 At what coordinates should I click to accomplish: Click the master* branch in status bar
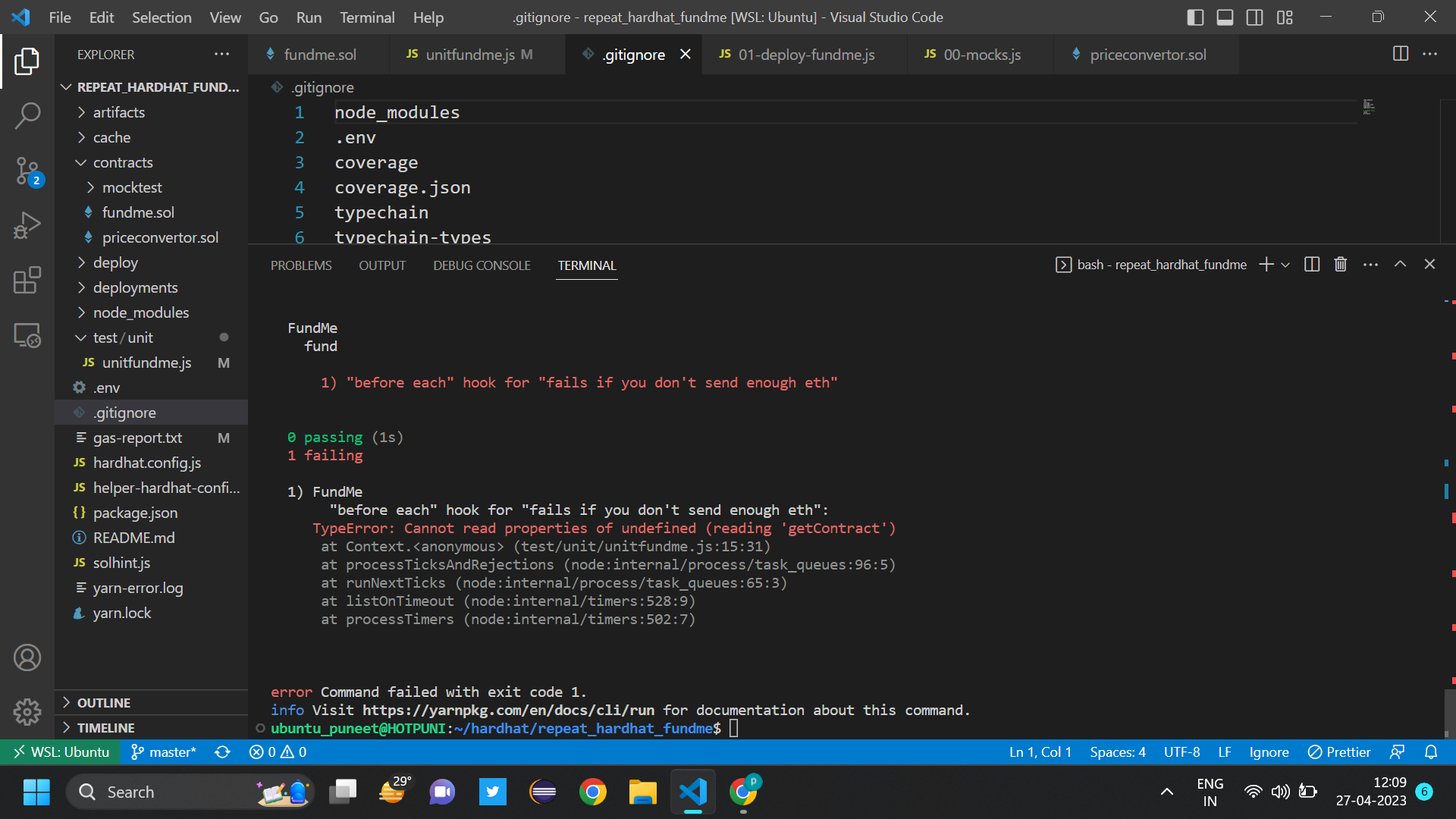pos(164,752)
